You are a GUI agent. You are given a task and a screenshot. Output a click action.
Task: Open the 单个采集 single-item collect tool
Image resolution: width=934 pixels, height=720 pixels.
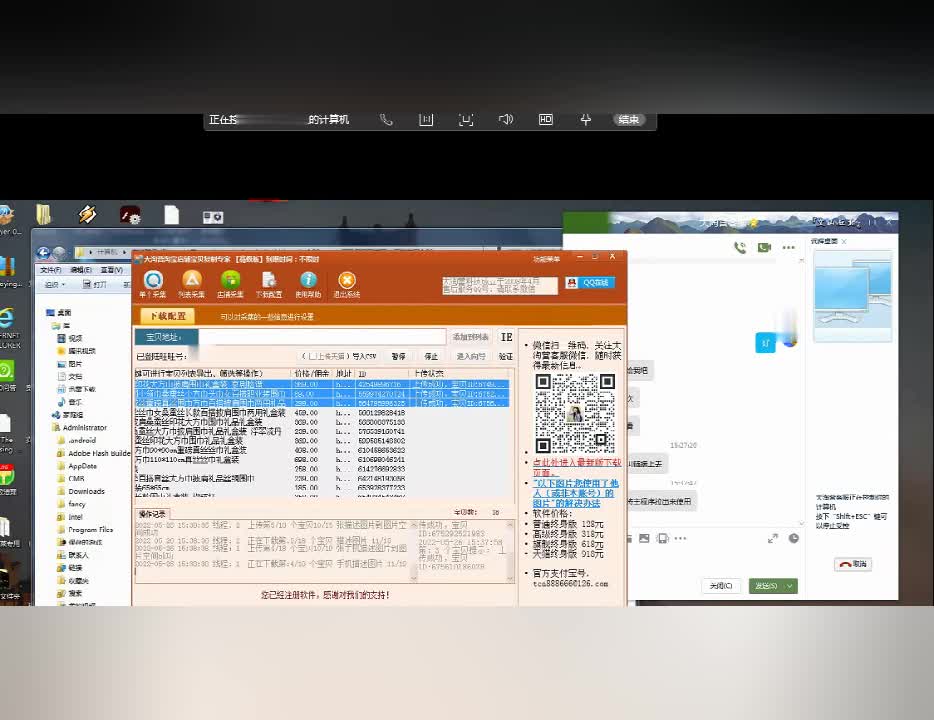(x=153, y=284)
